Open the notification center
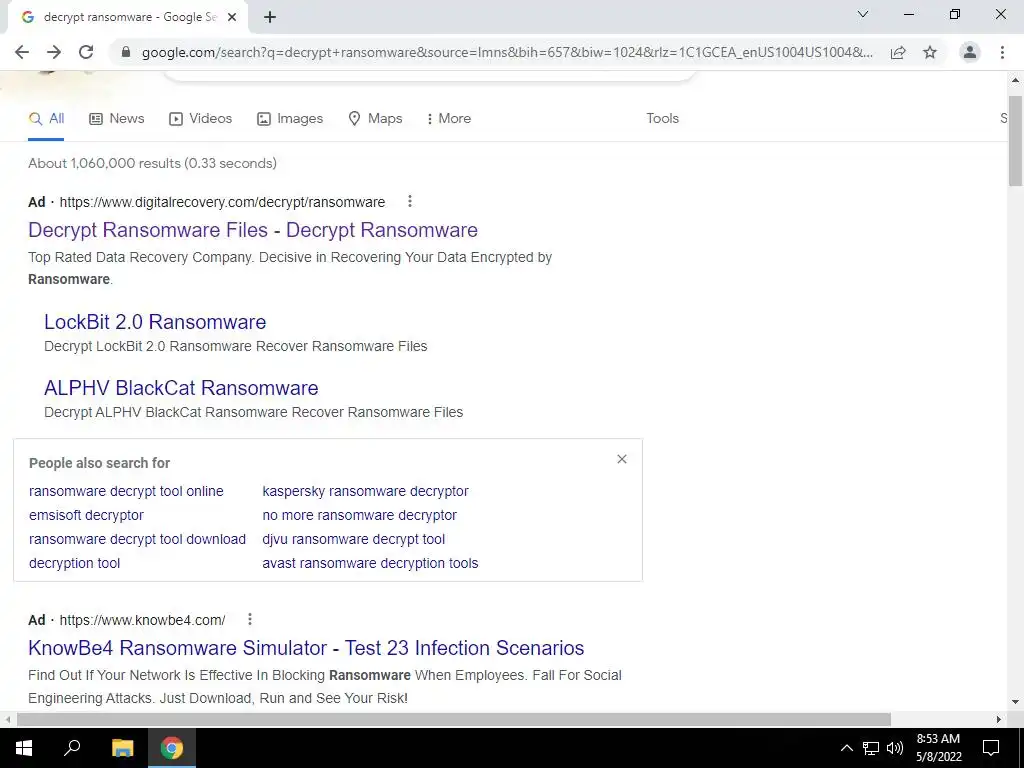 pyautogui.click(x=991, y=748)
